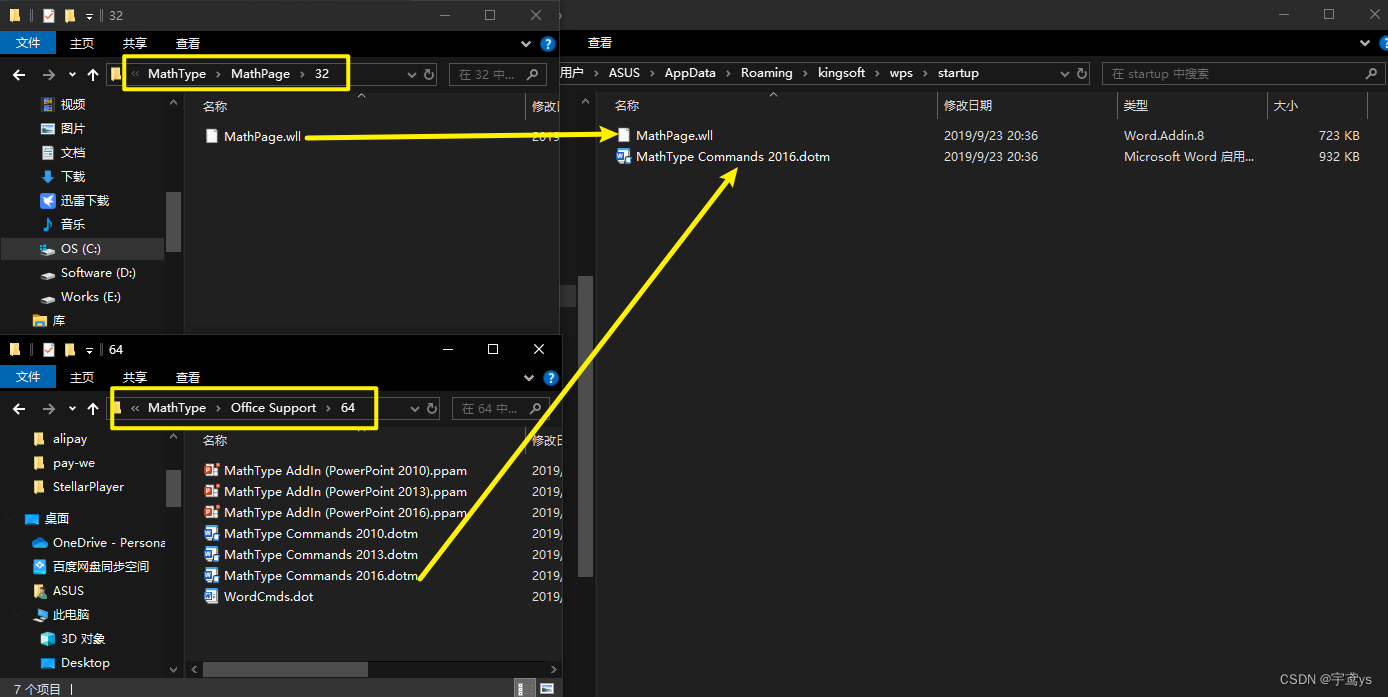The width and height of the screenshot is (1388, 697).
Task: Open OS (C:) drive in sidebar
Action: click(82, 249)
